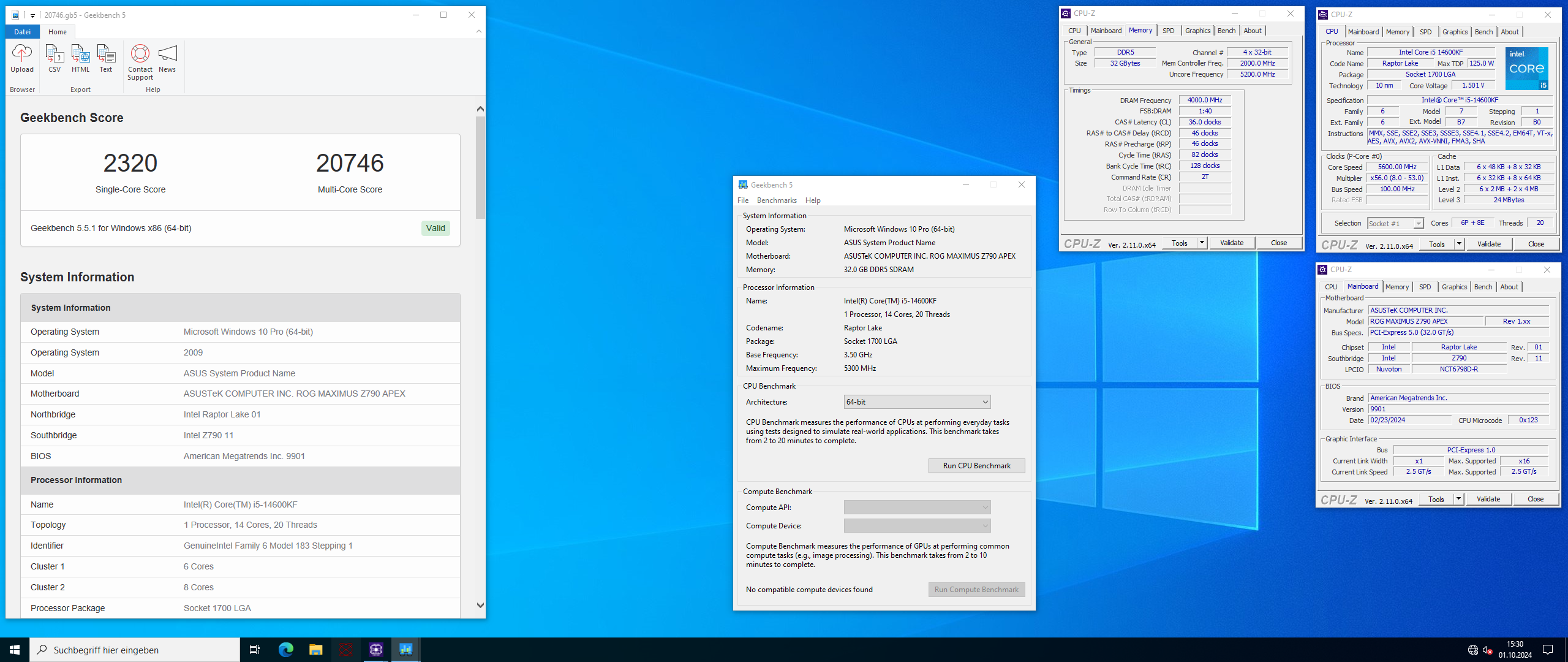Viewport: 1568px width, 662px height.
Task: Open the Benchmarks menu in Geekbench 5
Action: pyautogui.click(x=777, y=200)
